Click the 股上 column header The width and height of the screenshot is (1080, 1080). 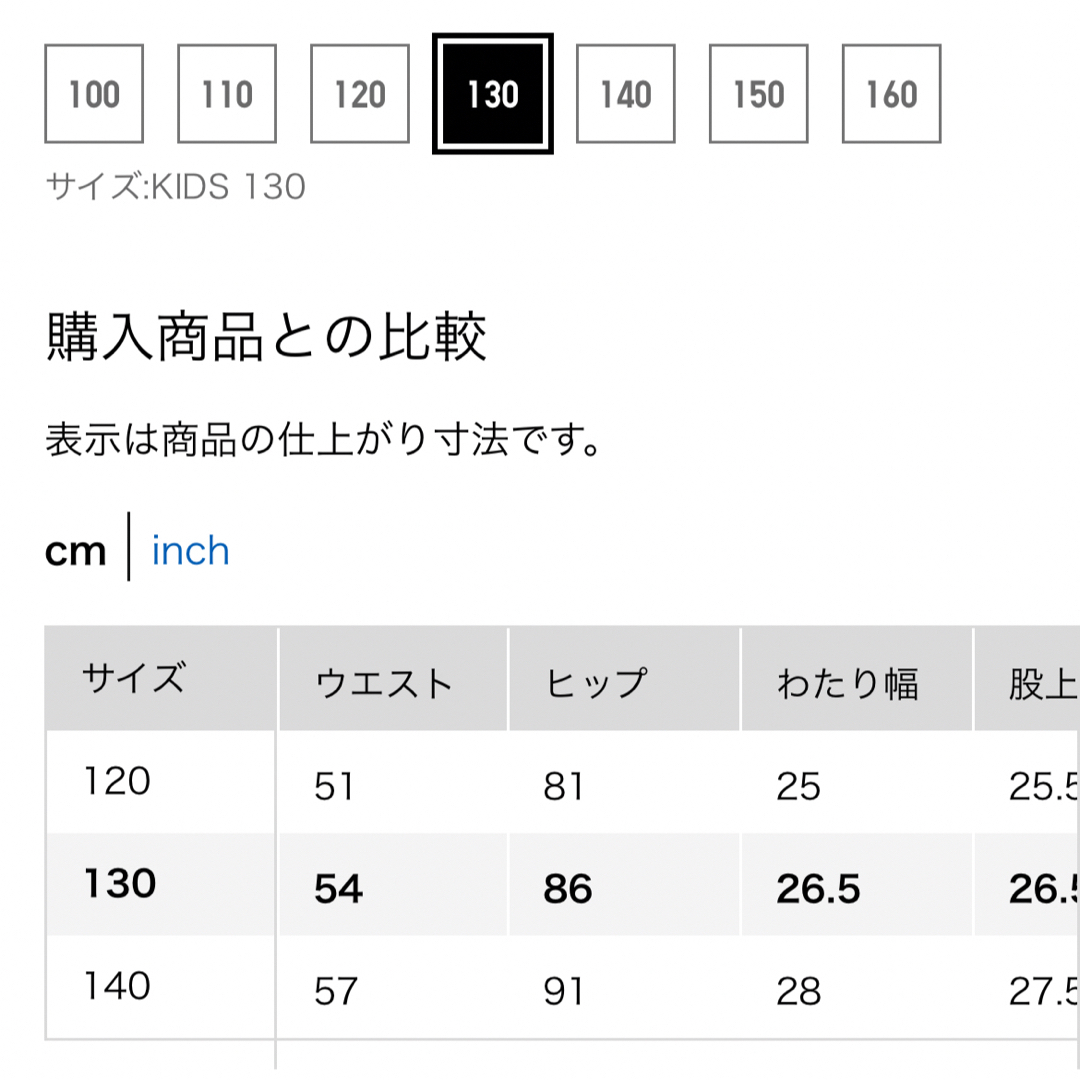1027,678
